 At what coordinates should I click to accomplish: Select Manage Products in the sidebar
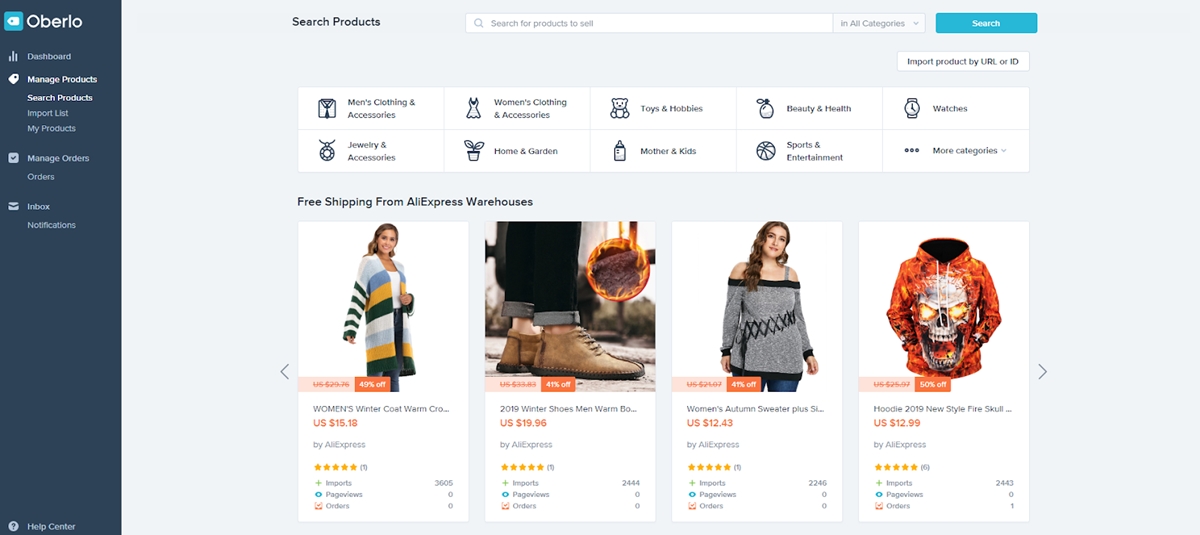(62, 79)
